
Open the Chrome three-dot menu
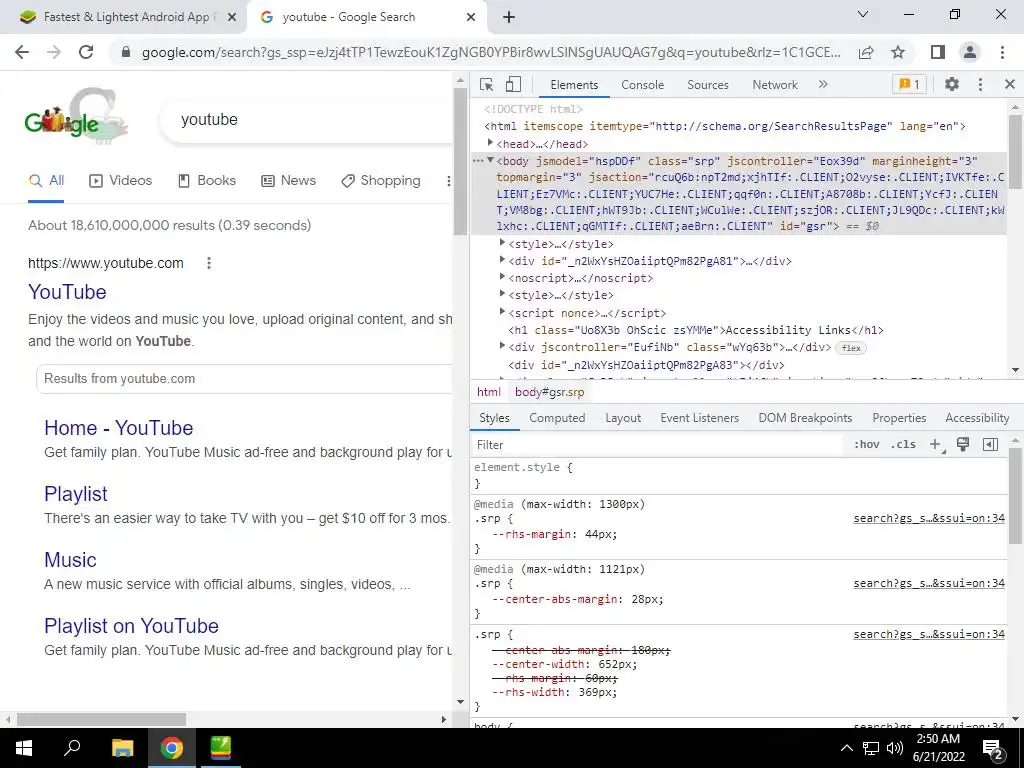1002,52
